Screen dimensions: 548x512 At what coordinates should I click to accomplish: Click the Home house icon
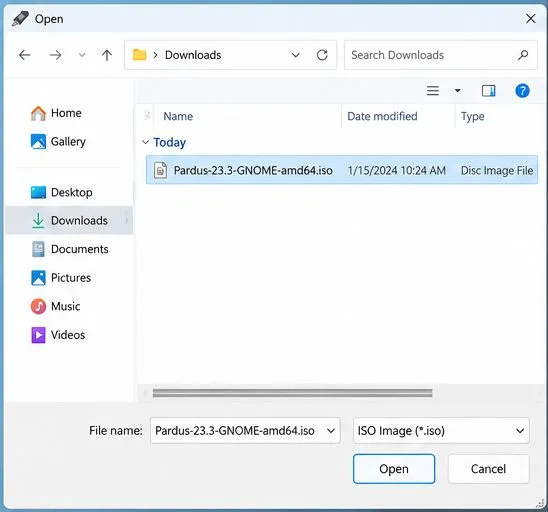coord(38,113)
